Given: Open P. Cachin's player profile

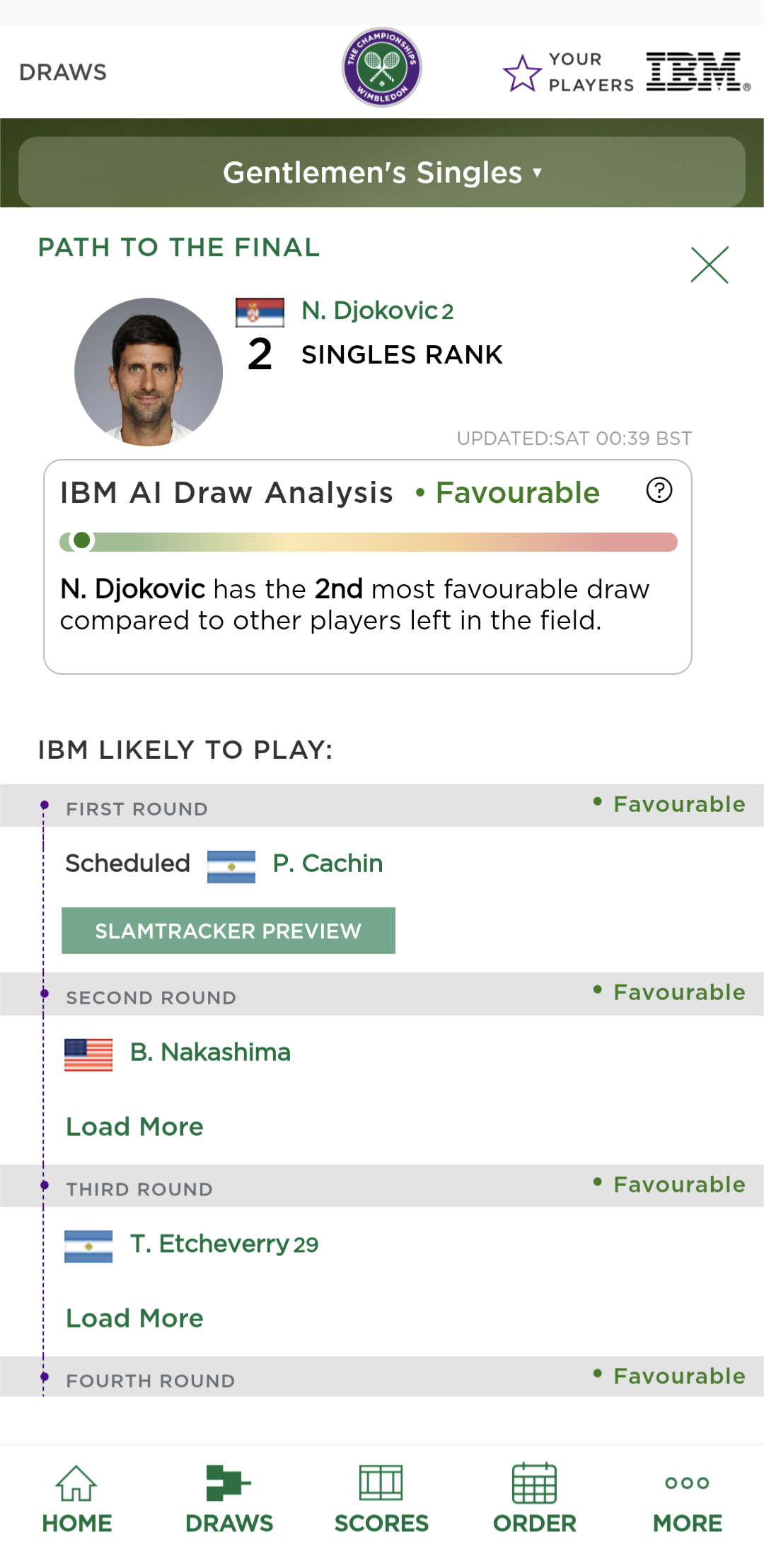Looking at the screenshot, I should tap(328, 864).
